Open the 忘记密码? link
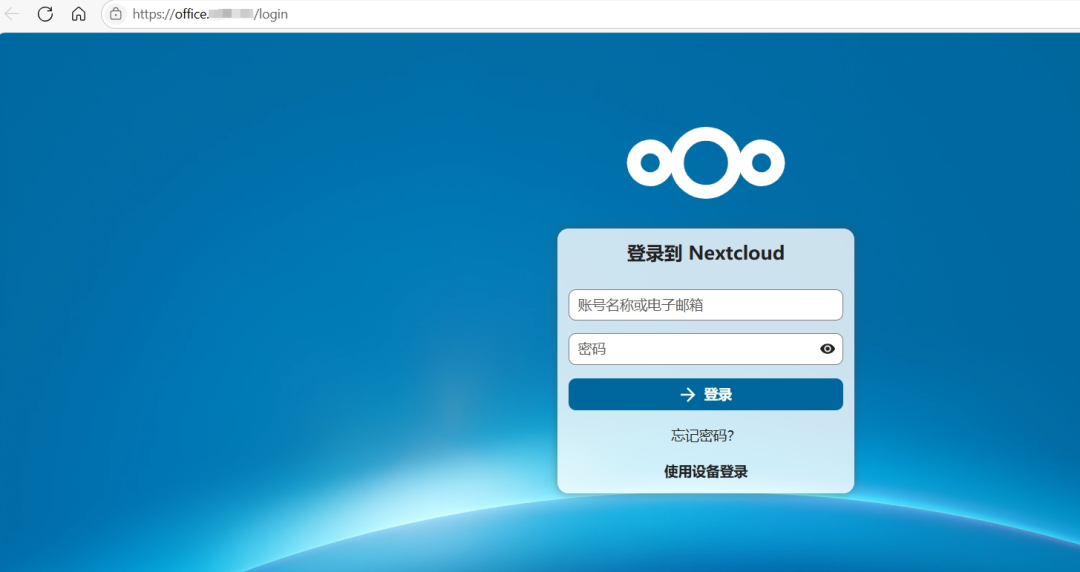 coord(703,436)
